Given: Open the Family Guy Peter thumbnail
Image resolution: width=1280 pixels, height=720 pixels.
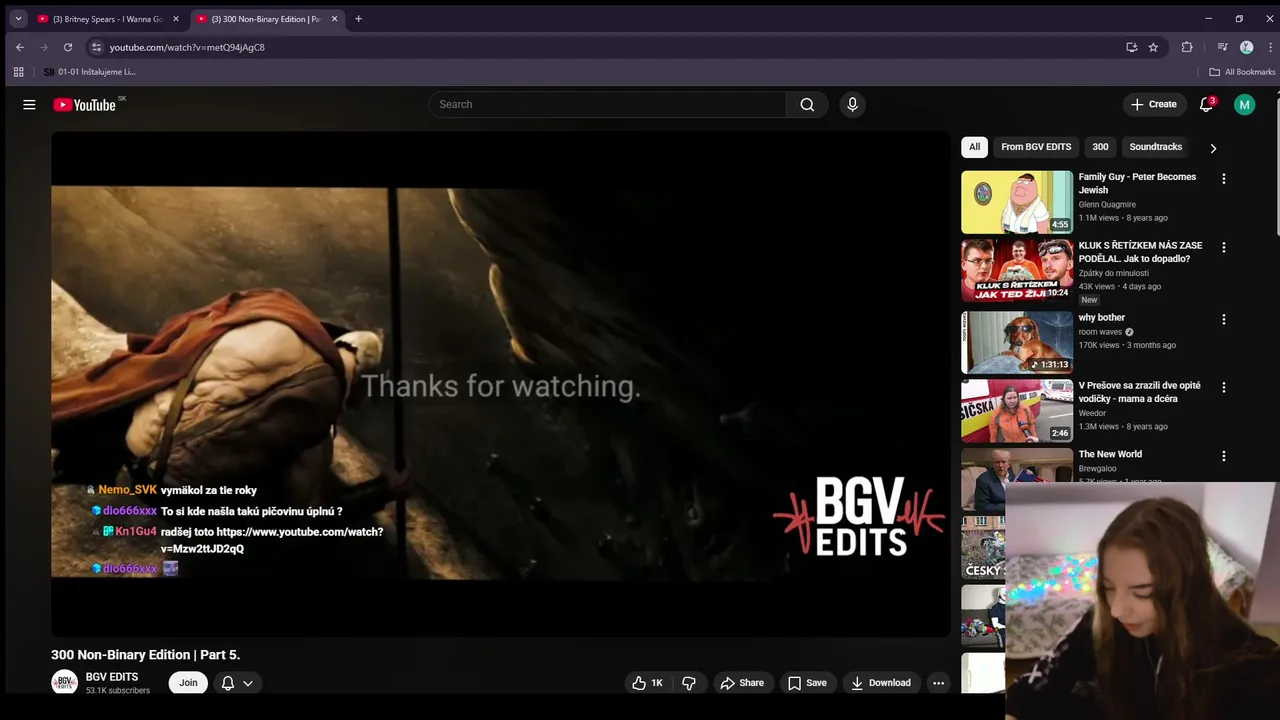Looking at the screenshot, I should pyautogui.click(x=1017, y=202).
